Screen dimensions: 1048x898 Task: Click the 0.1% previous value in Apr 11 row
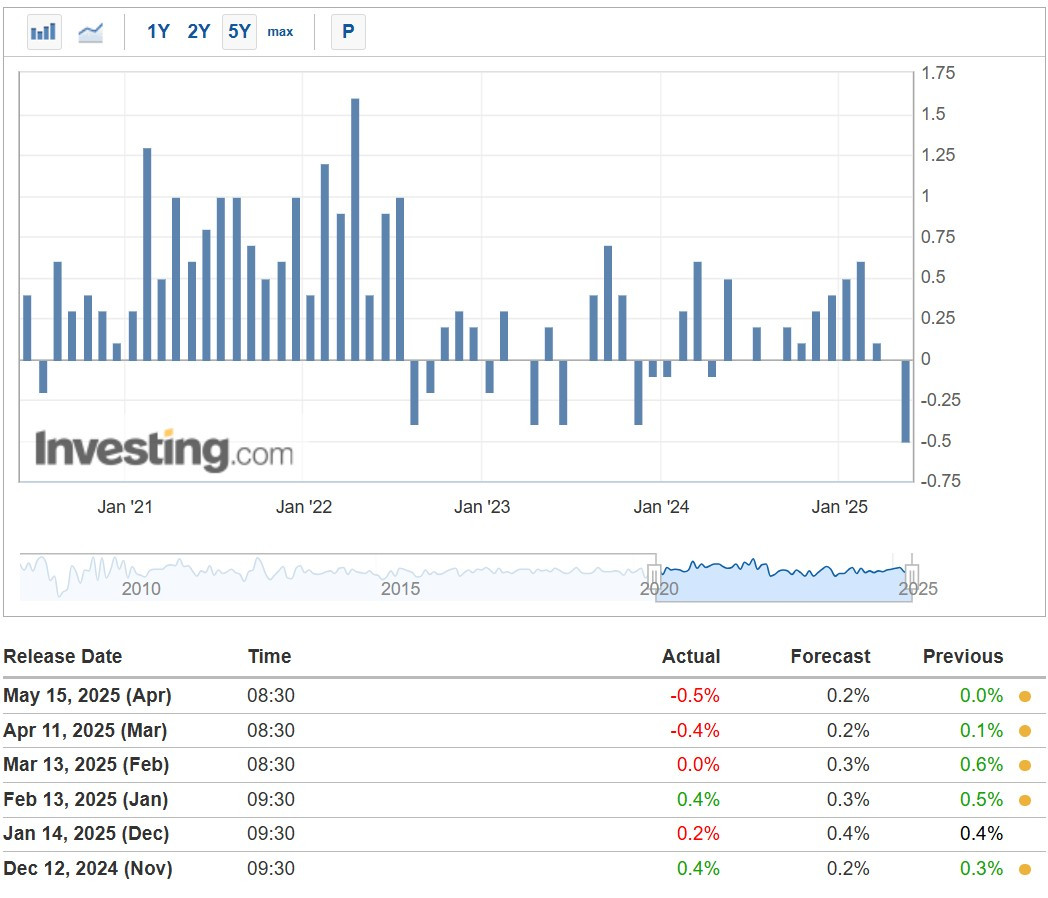(981, 730)
